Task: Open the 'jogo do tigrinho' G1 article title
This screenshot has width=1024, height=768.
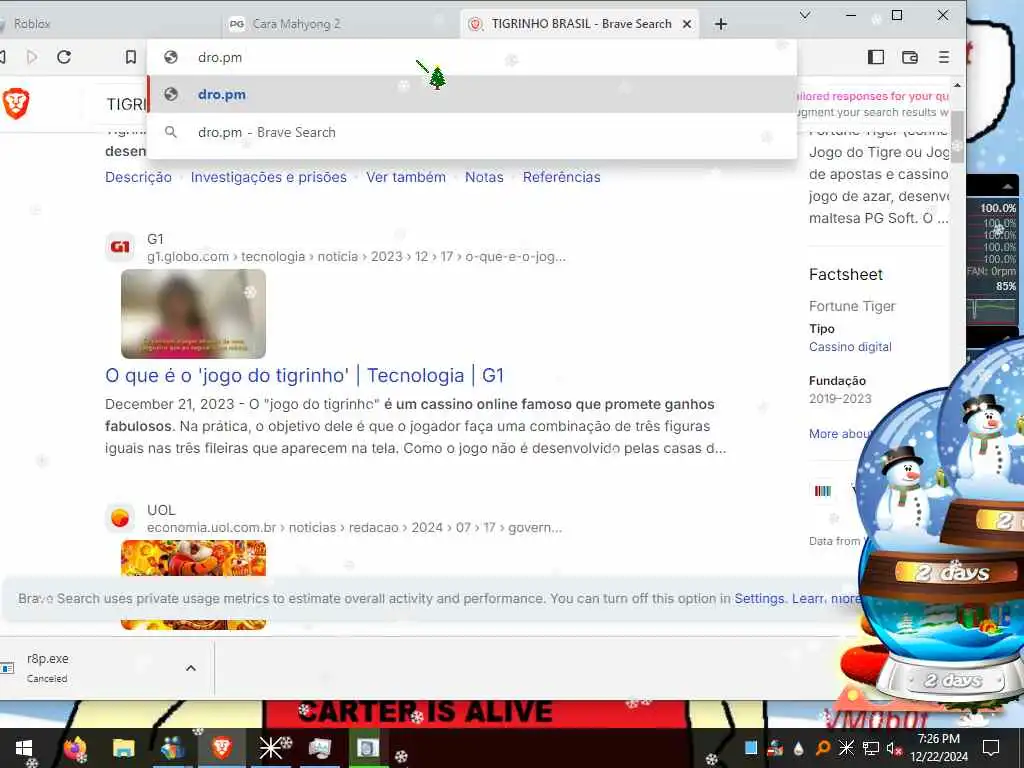Action: coord(304,376)
